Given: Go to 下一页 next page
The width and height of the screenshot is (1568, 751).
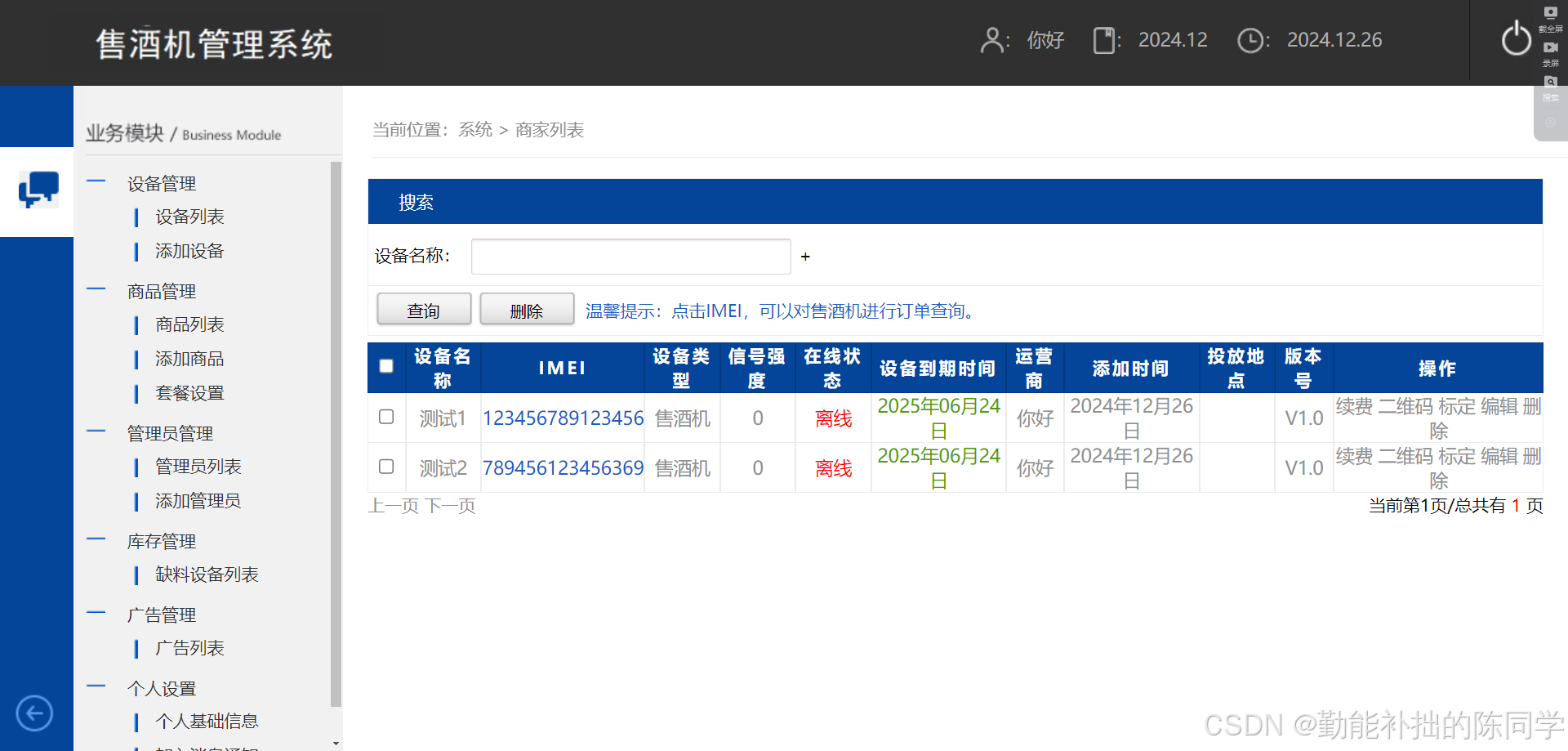Looking at the screenshot, I should (450, 506).
